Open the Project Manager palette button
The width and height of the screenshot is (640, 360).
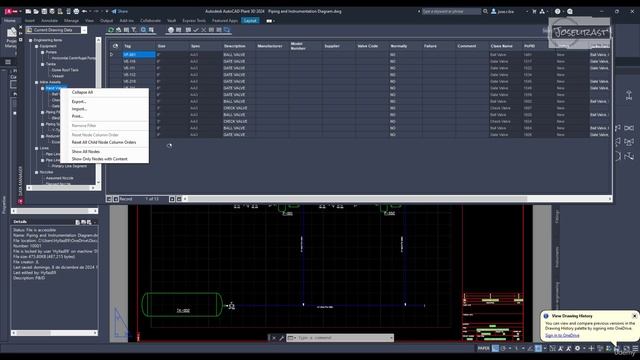tap(11, 37)
